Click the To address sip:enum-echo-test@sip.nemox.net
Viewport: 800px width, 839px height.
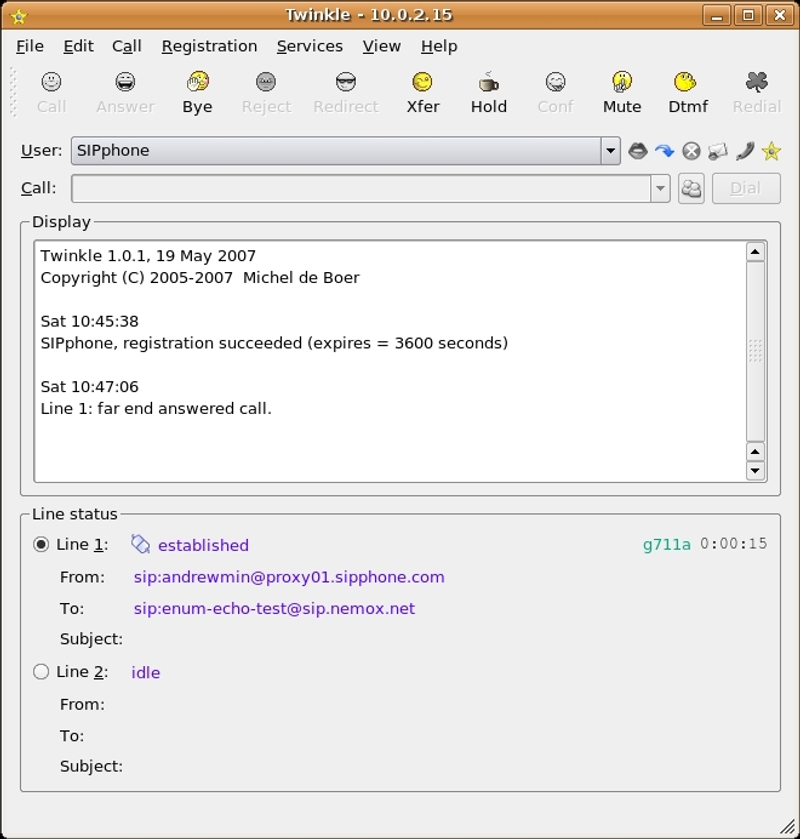coord(274,609)
